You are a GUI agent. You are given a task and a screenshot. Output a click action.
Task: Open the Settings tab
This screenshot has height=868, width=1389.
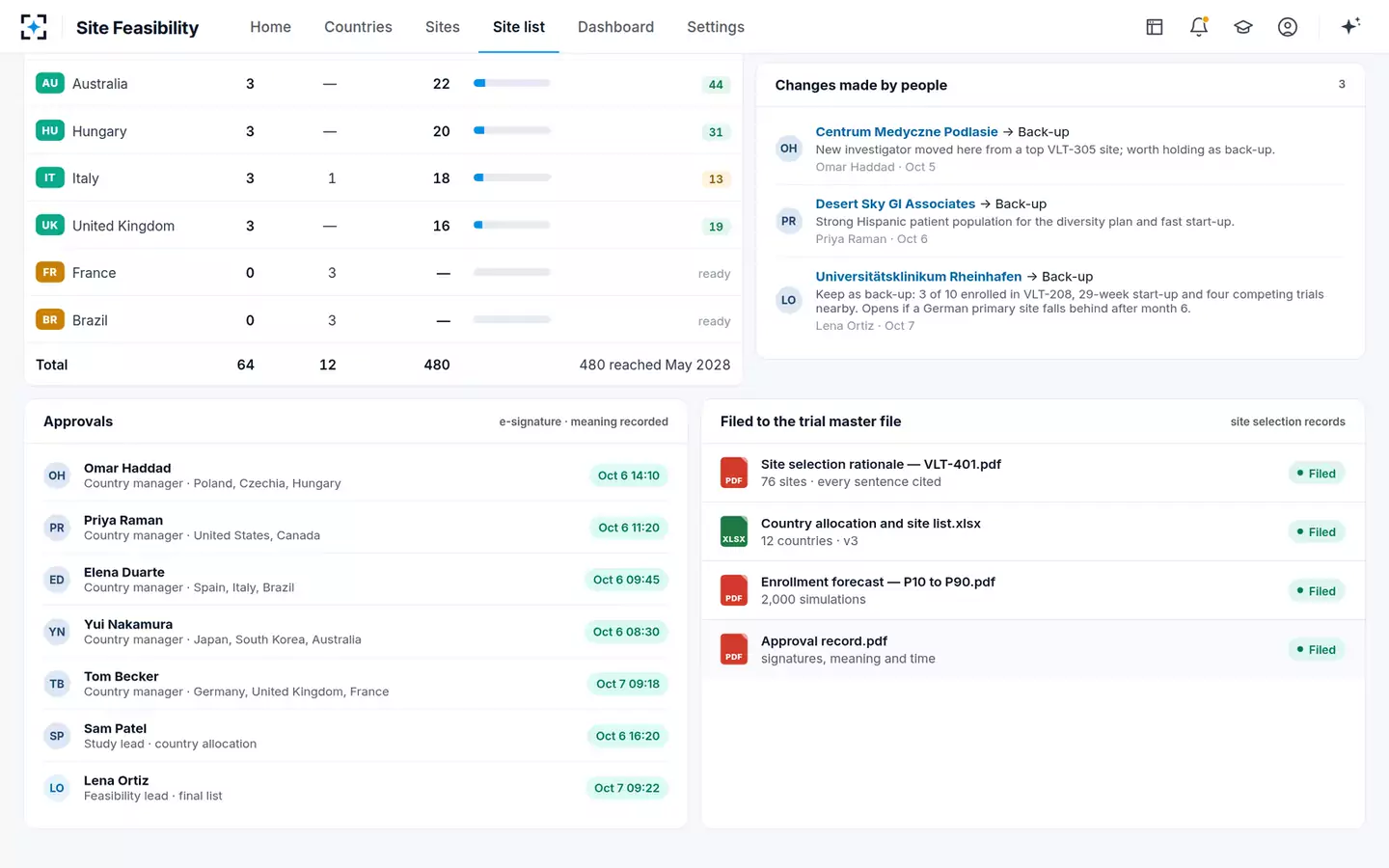[x=716, y=27]
